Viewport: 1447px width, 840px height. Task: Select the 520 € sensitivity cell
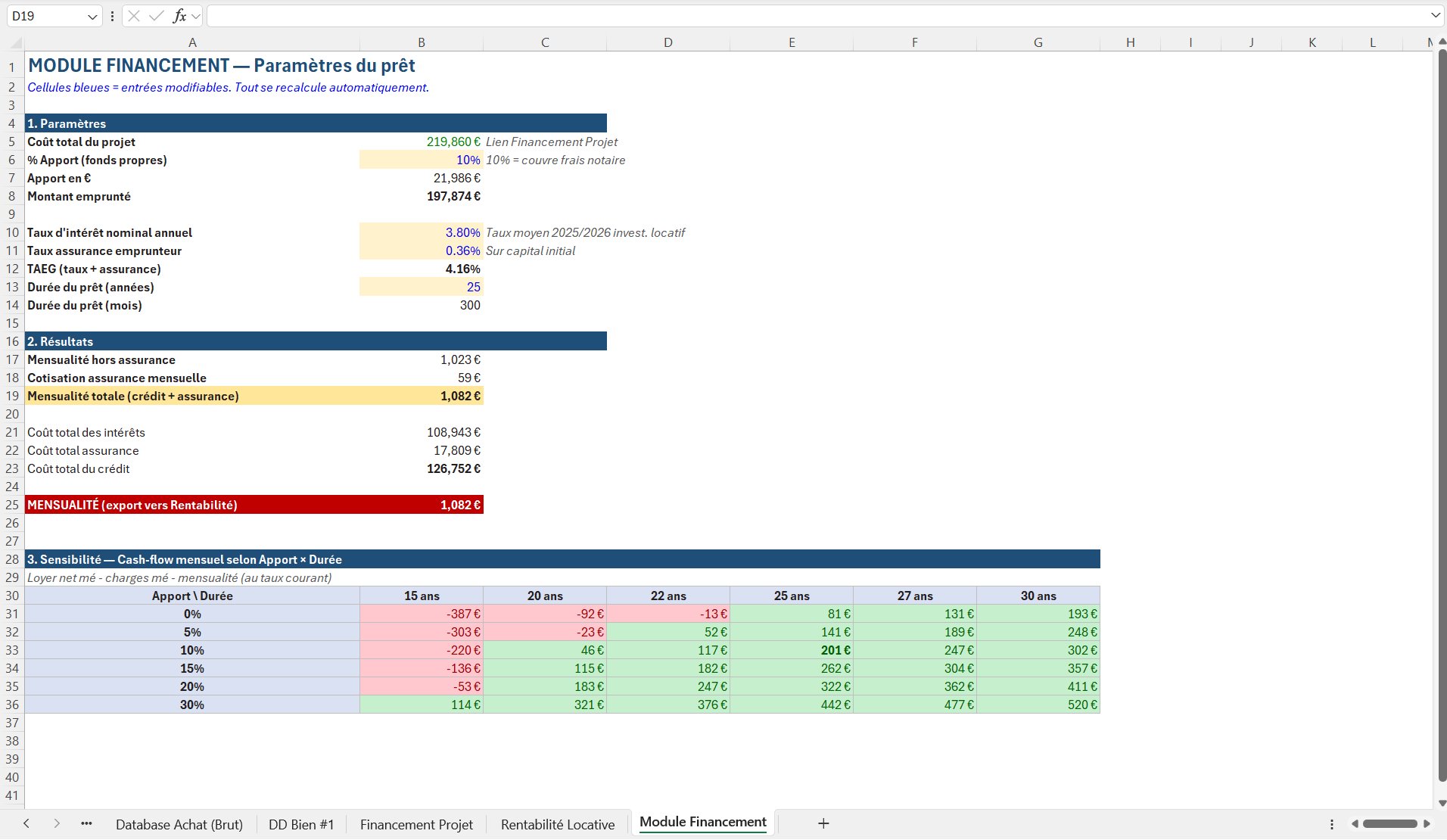1038,705
